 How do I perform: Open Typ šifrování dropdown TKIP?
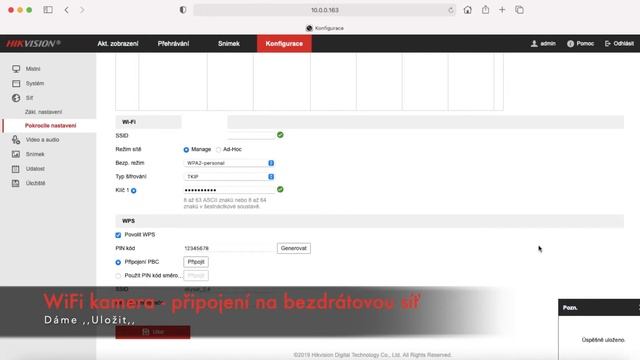[x=229, y=177]
